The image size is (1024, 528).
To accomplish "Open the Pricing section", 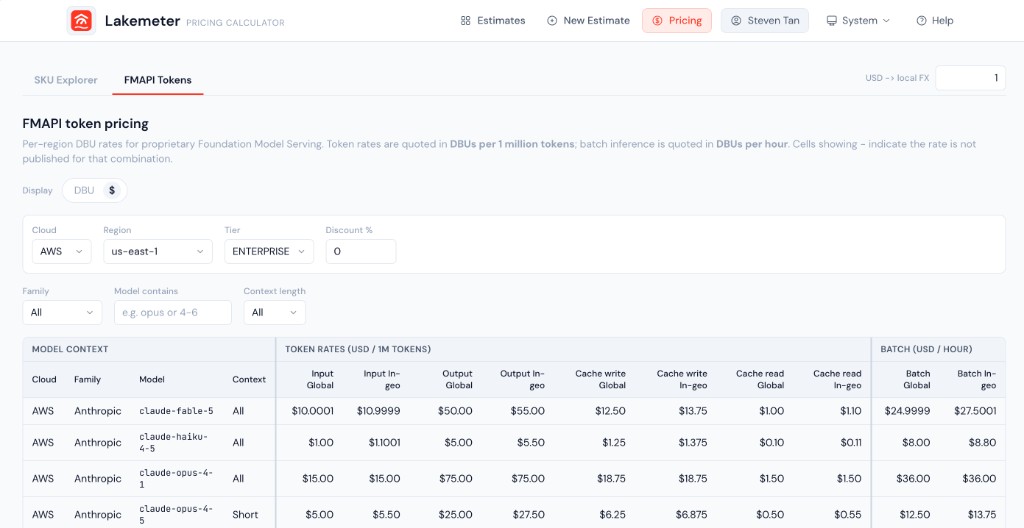I will tap(677, 21).
